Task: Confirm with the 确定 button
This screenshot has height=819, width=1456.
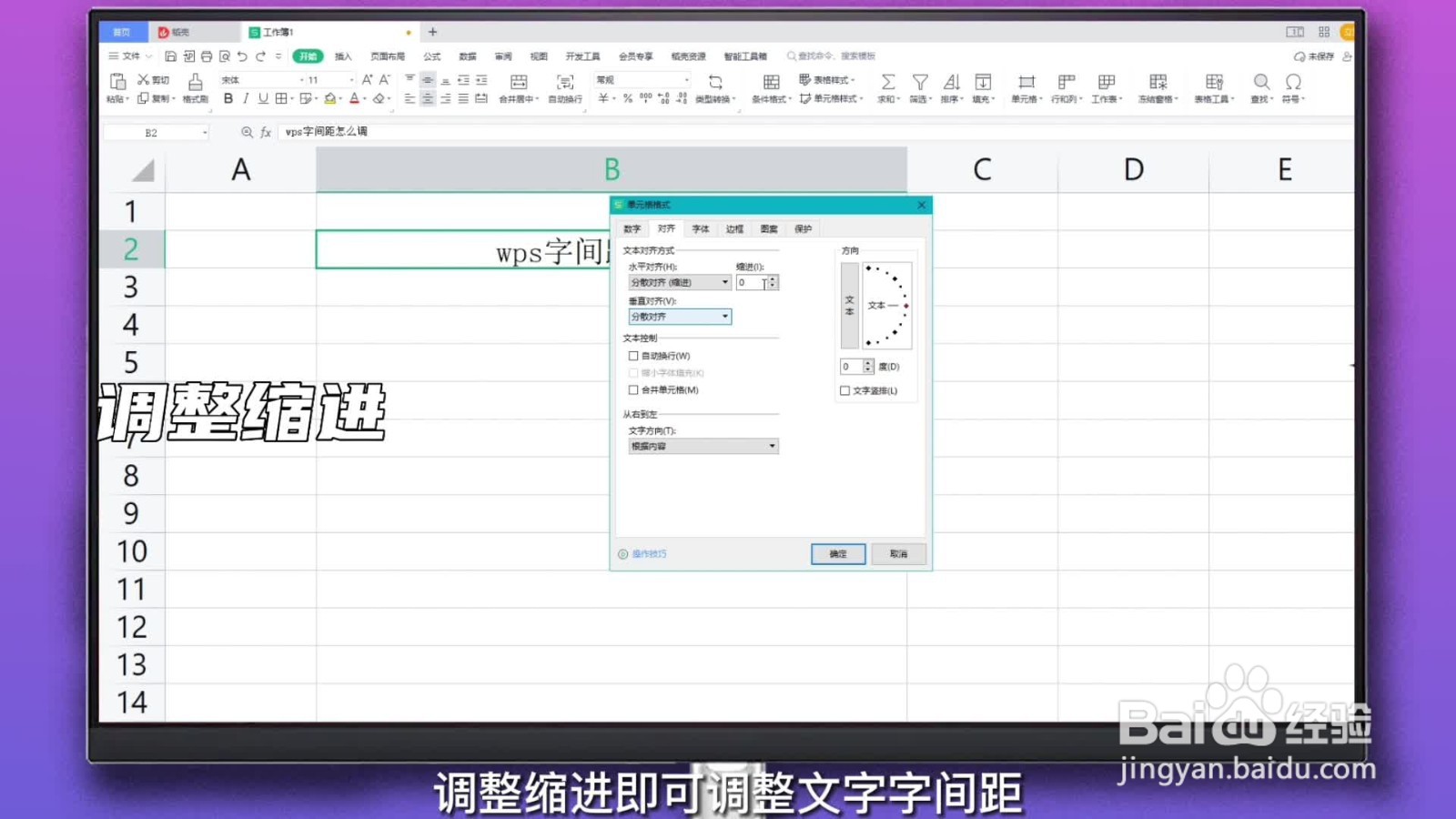Action: (x=836, y=554)
